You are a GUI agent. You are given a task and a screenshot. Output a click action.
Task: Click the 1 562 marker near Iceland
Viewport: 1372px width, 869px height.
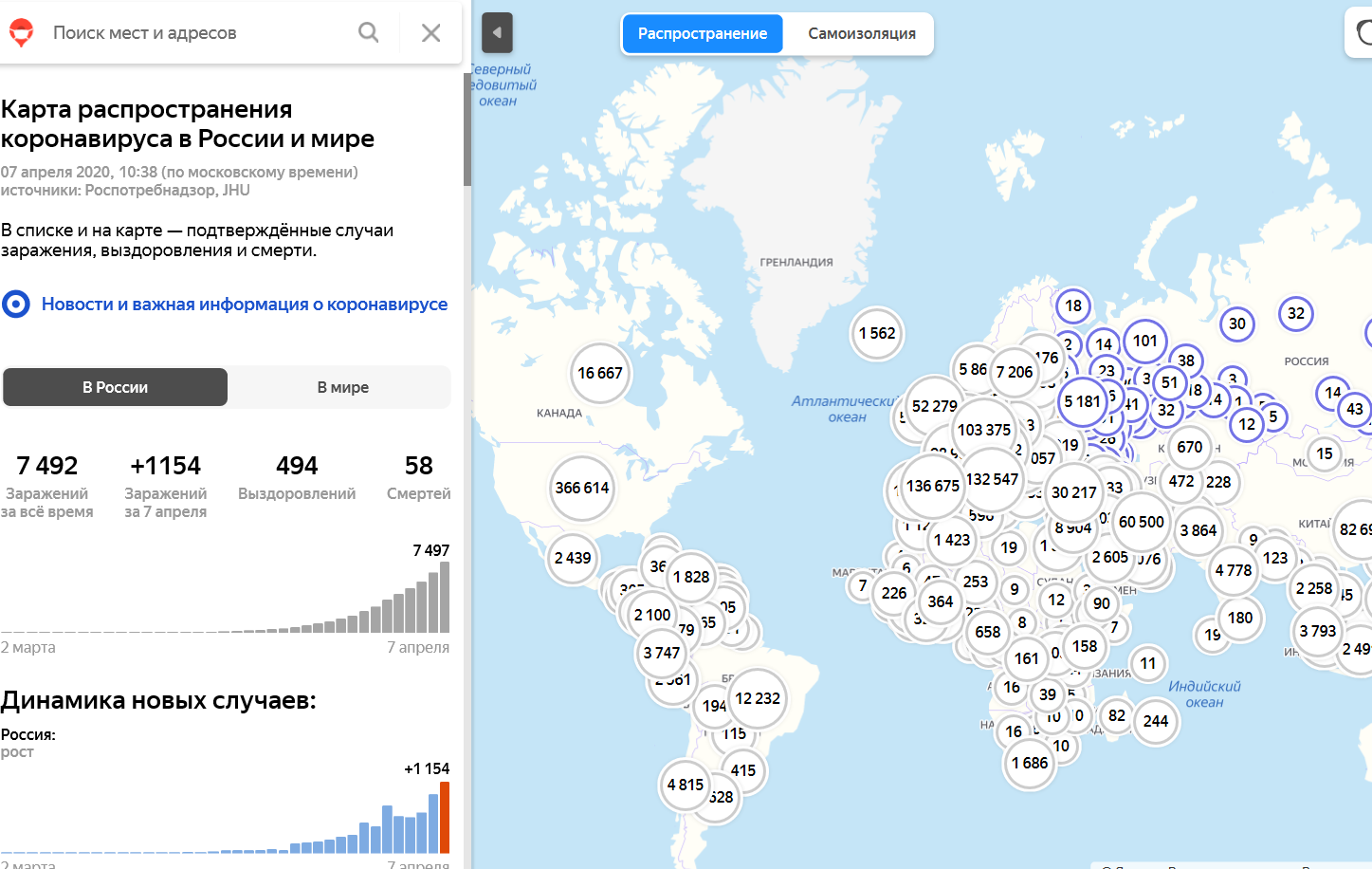tap(877, 333)
